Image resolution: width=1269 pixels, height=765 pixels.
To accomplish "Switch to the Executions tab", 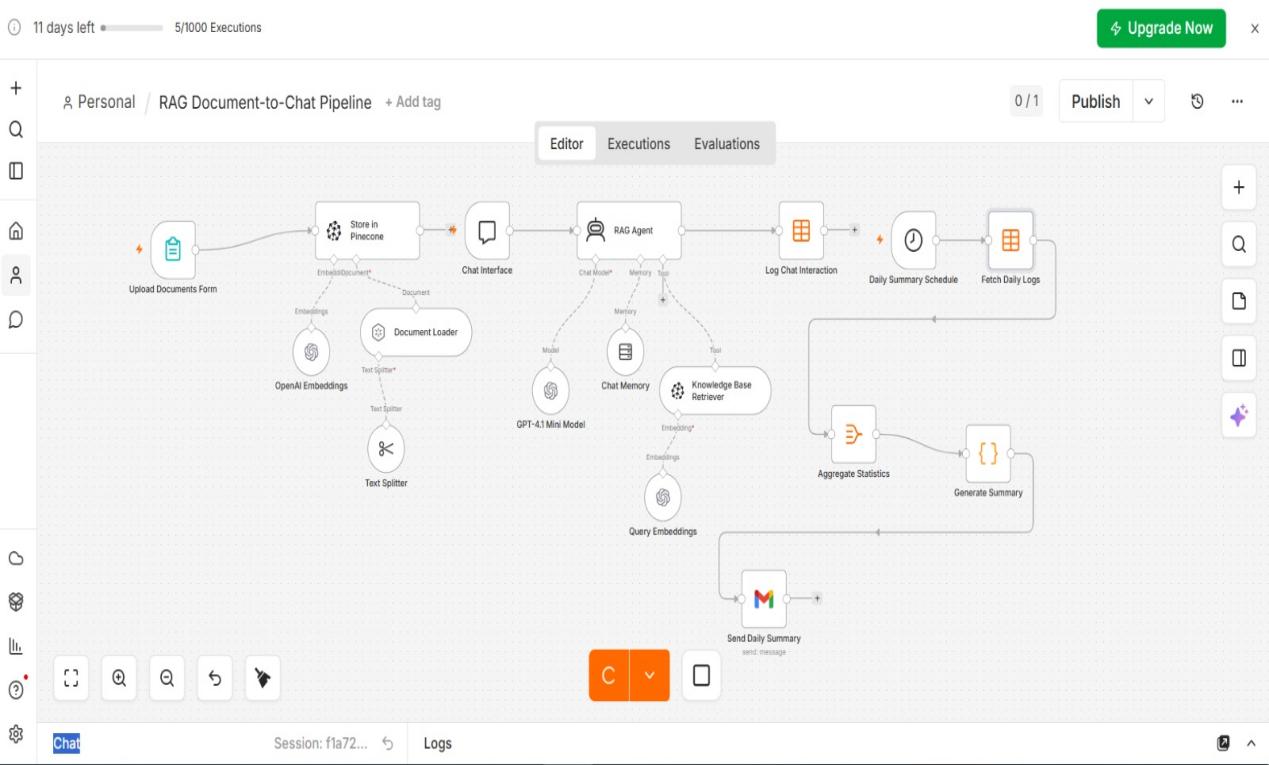I will [639, 143].
